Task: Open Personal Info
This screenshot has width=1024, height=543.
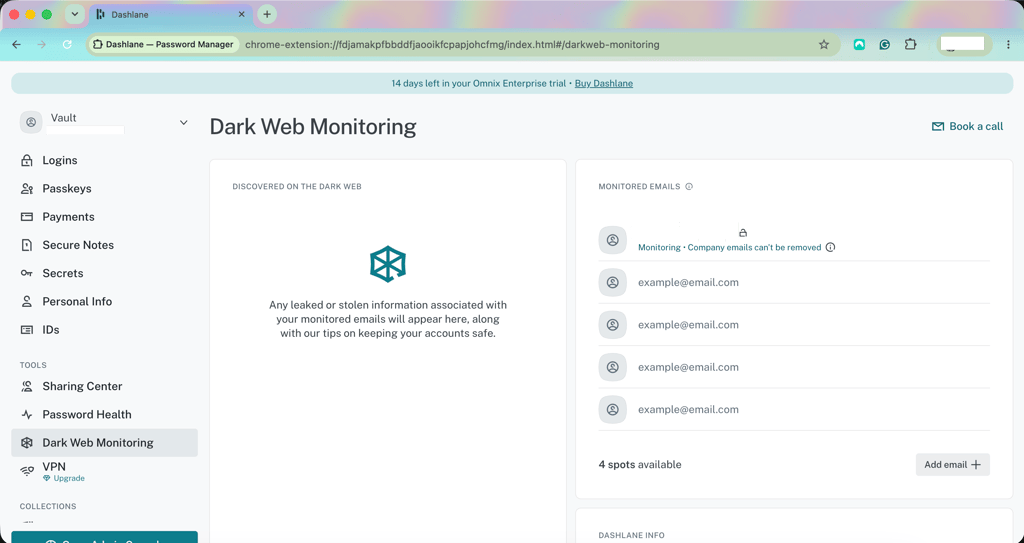Action: [x=104, y=301]
